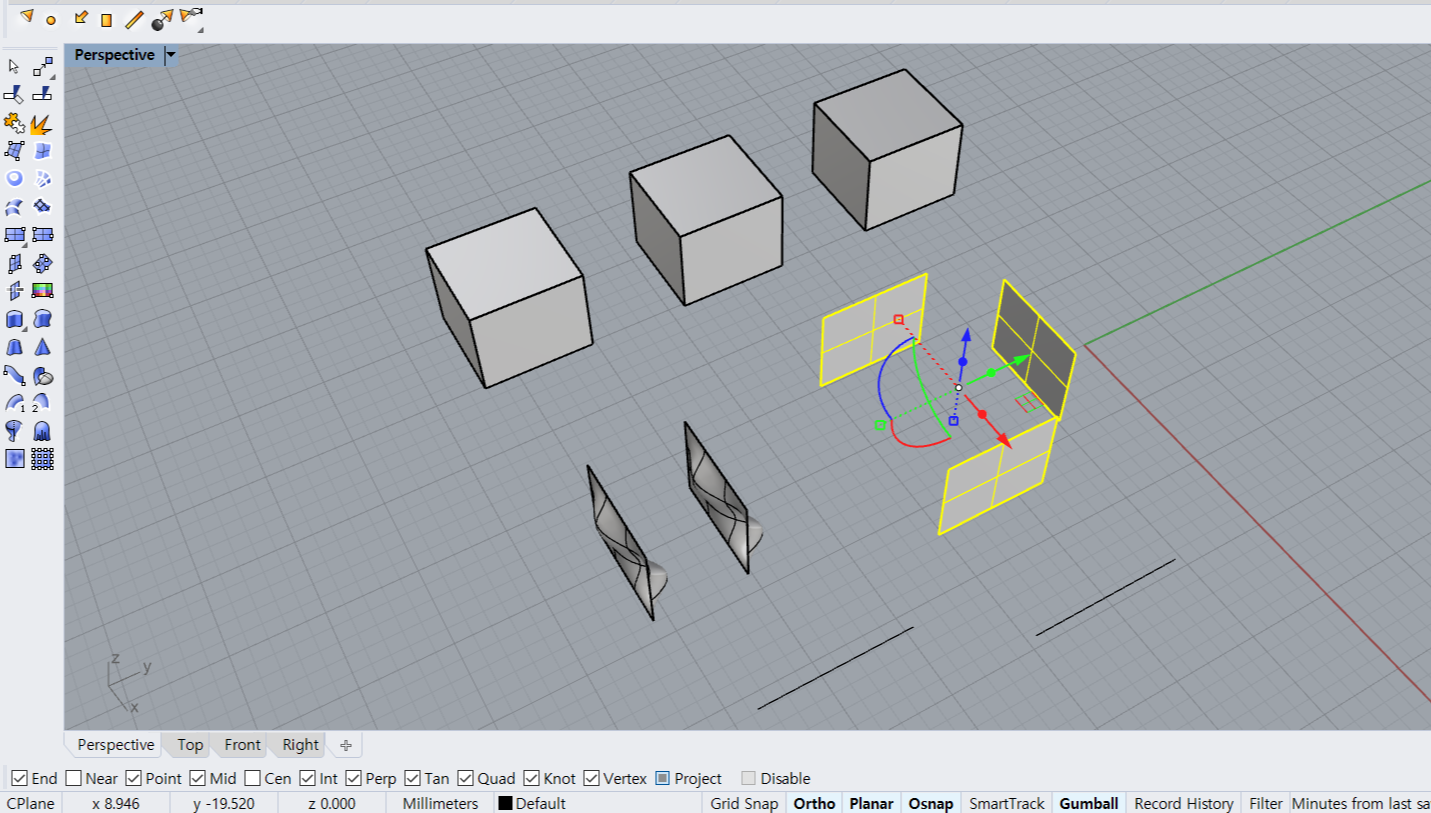Toggle the End object snap checkbox
This screenshot has width=1431, height=813.
[x=18, y=778]
